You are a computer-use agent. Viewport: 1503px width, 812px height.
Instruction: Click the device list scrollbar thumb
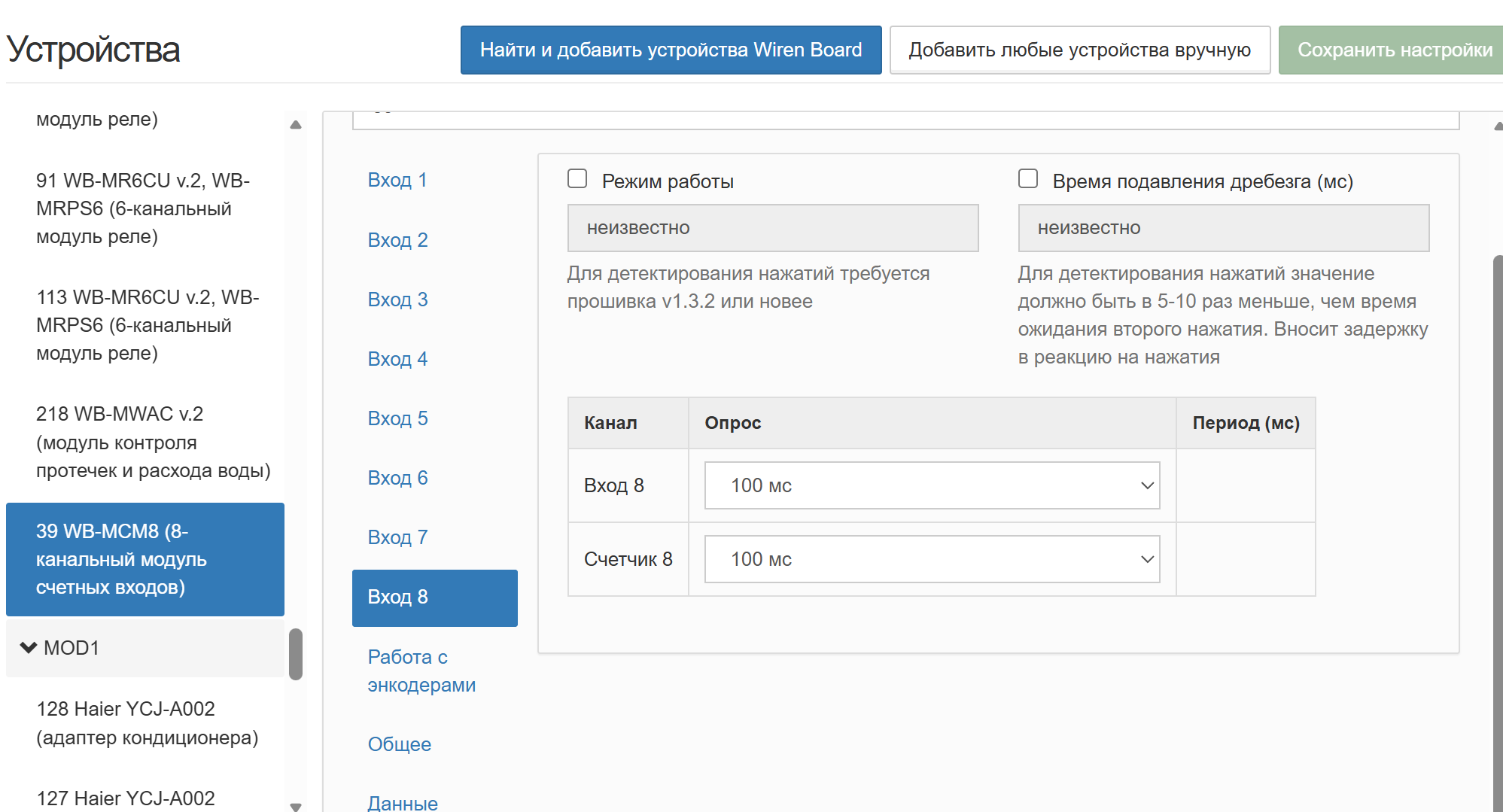tap(296, 653)
